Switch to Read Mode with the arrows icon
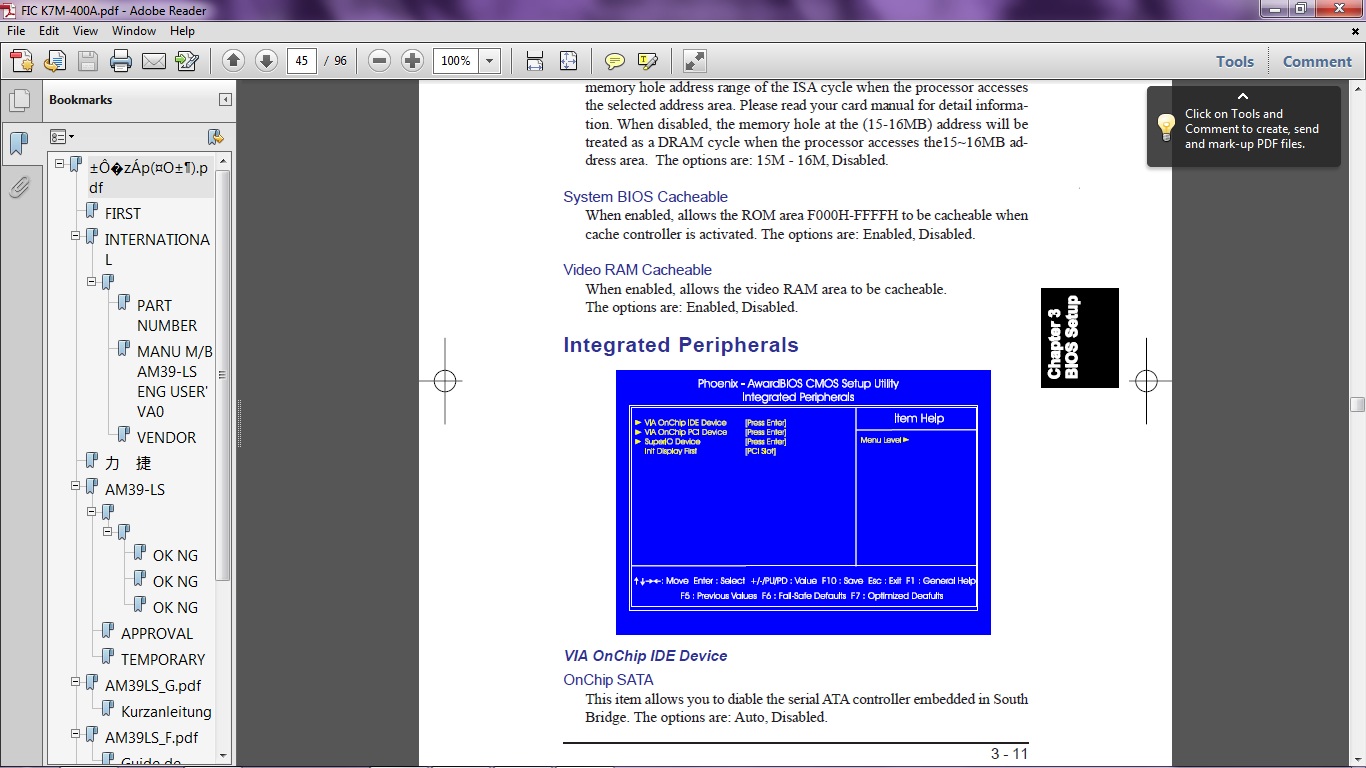 [x=694, y=61]
